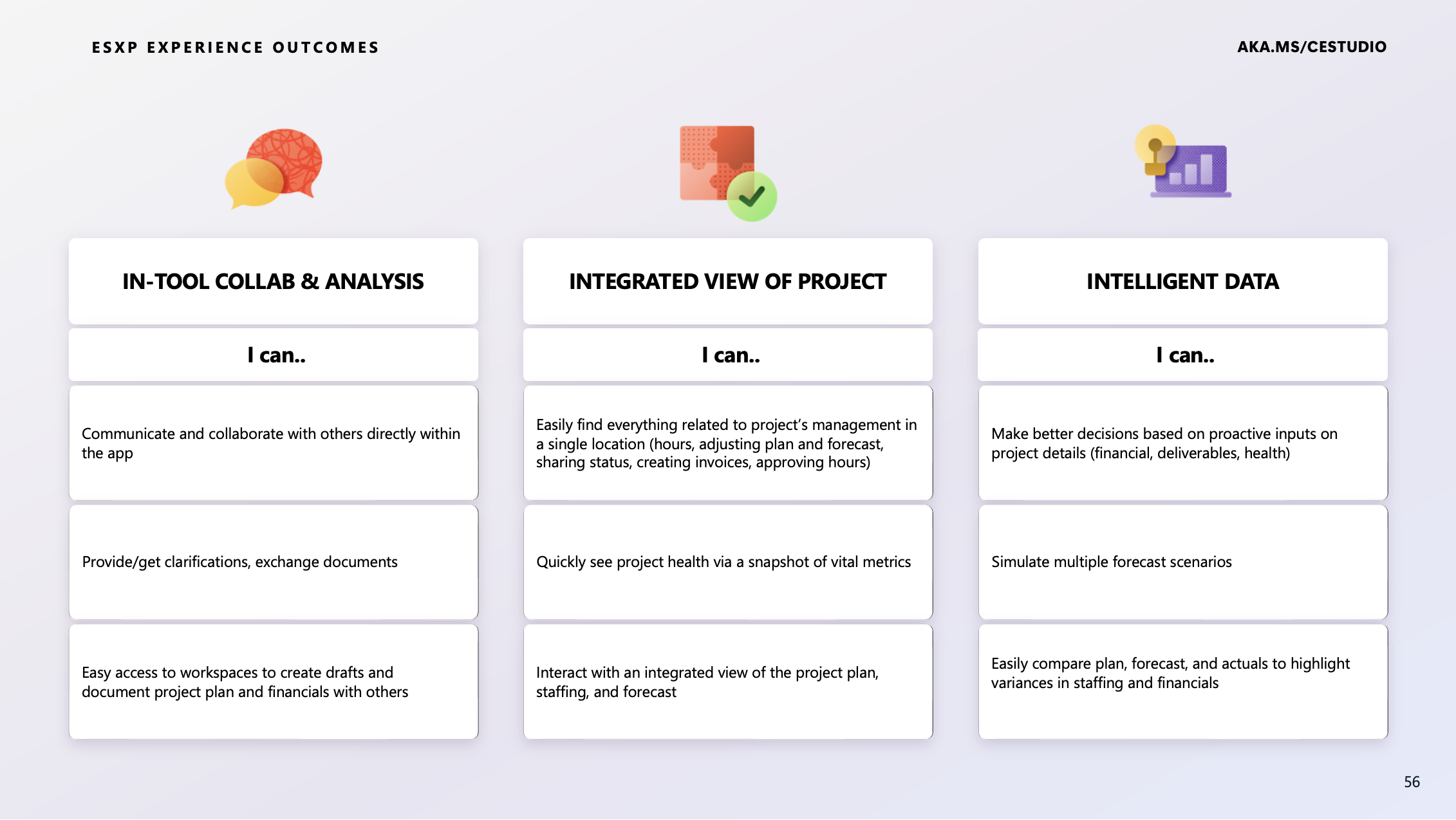
Task: Click the INTELLIGENT DATA header card
Action: pyautogui.click(x=1183, y=281)
